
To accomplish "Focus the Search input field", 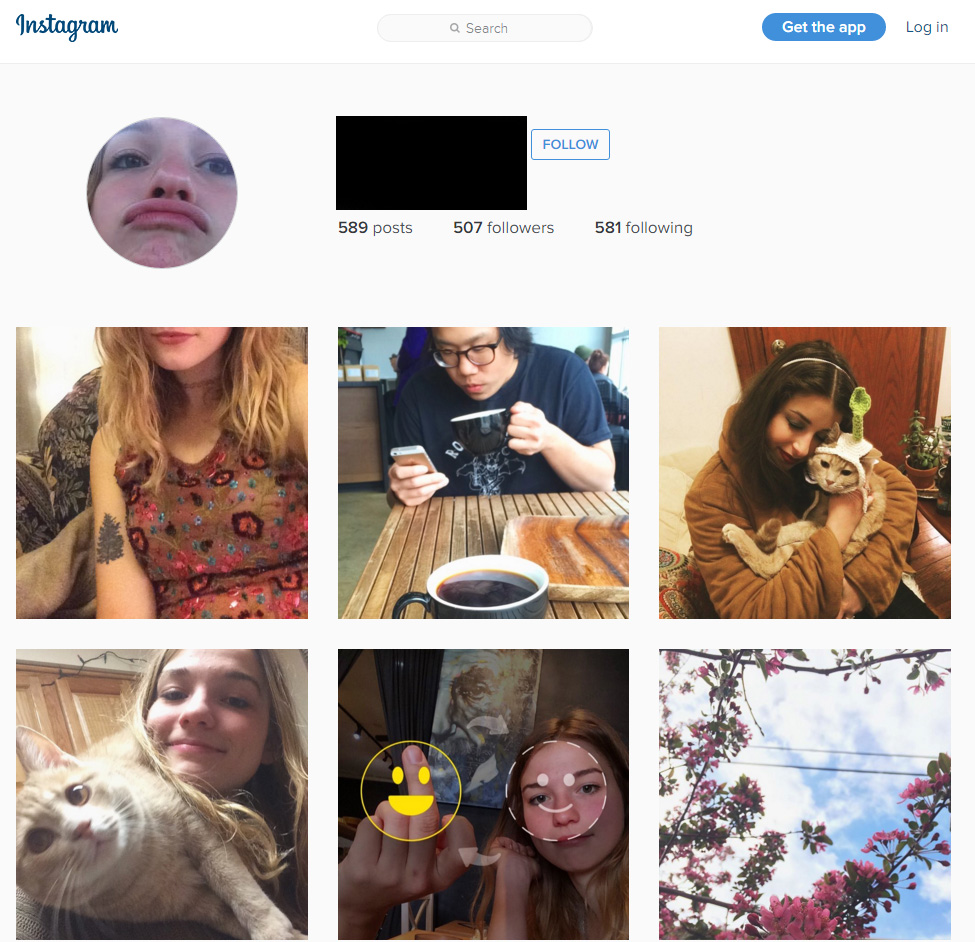I will (x=484, y=28).
